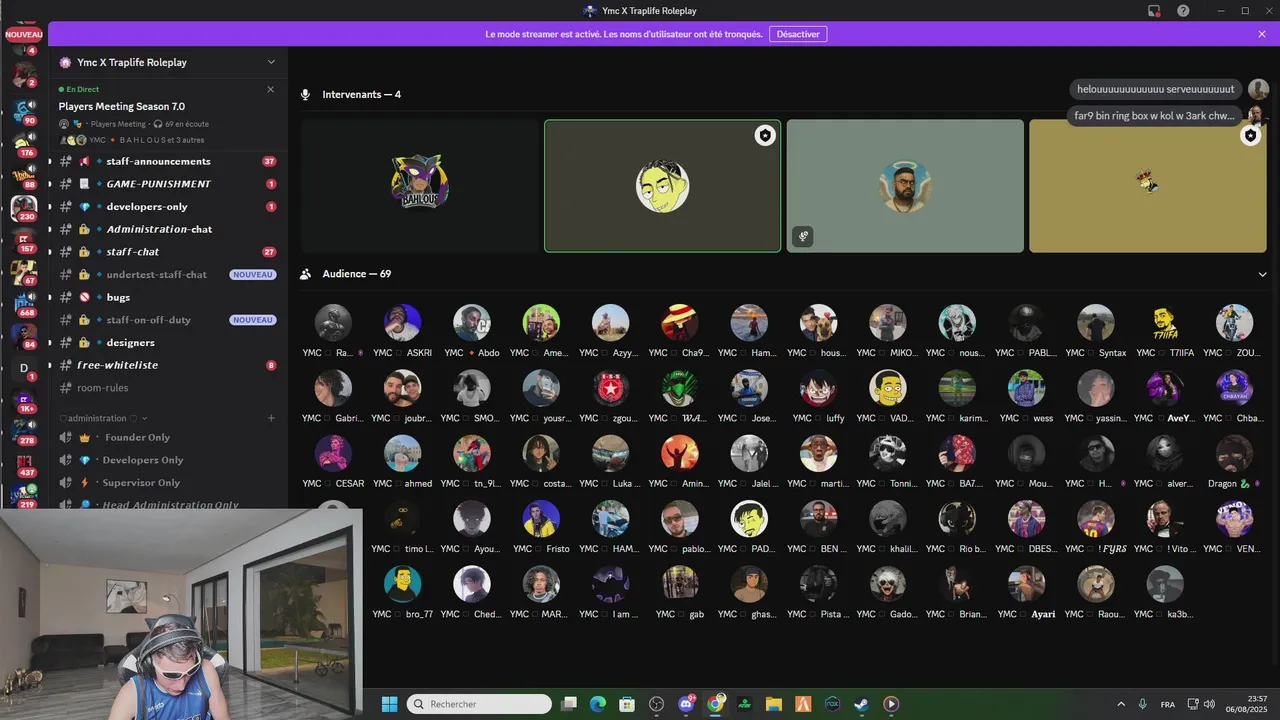Open staff-announcements channel
This screenshot has height=720, width=1280.
168,161
